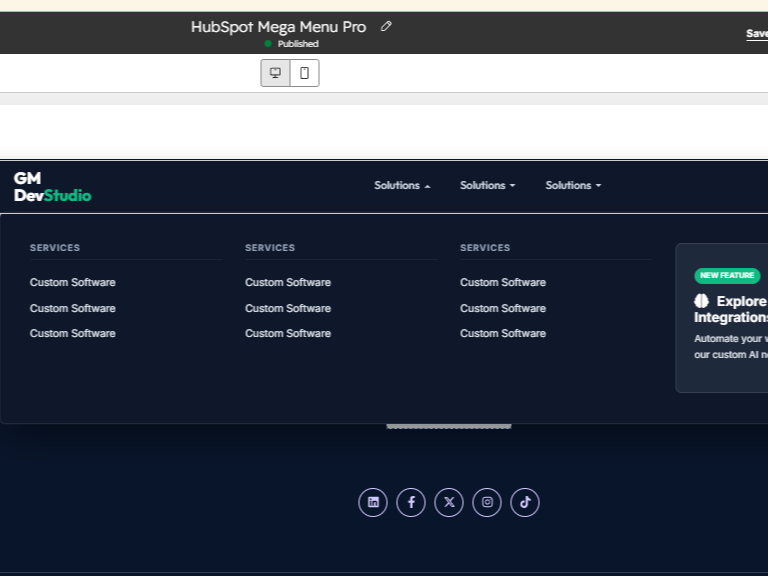This screenshot has width=768, height=576.
Task: Expand the third Solutions dropdown
Action: pyautogui.click(x=574, y=186)
